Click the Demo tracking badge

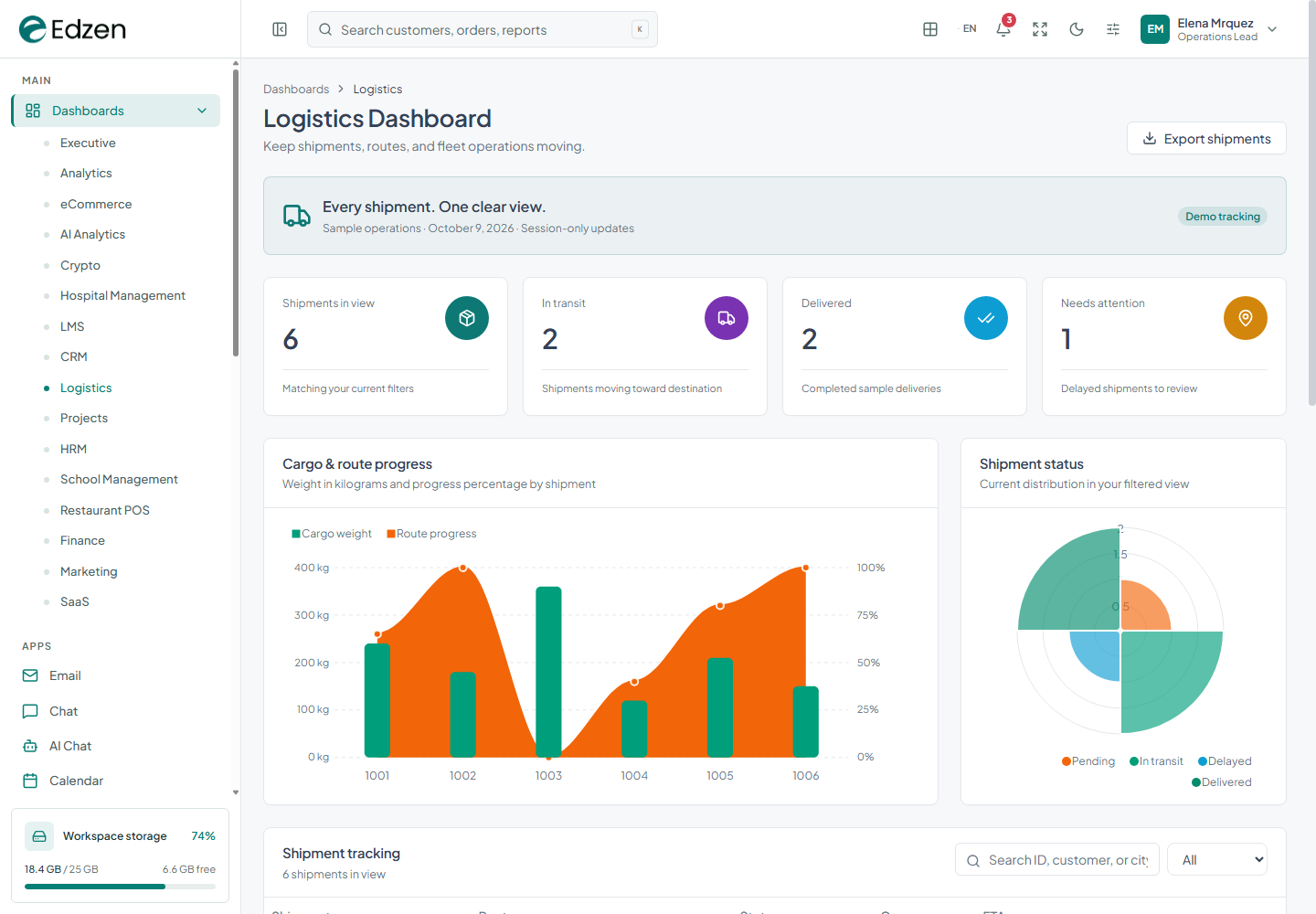pos(1223,217)
